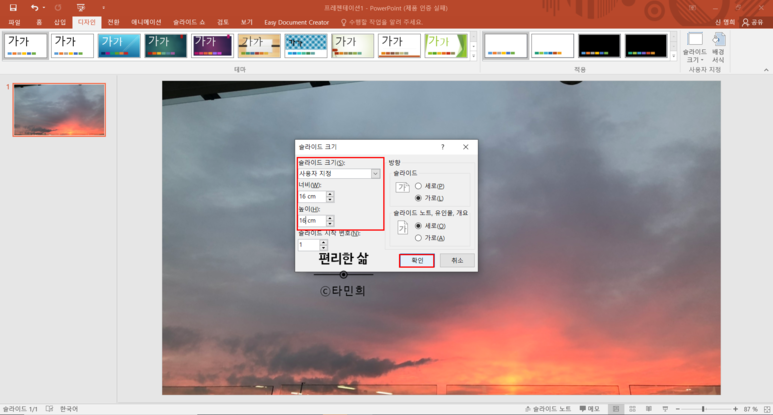
Task: Click the zoom slider handle
Action: (703, 409)
